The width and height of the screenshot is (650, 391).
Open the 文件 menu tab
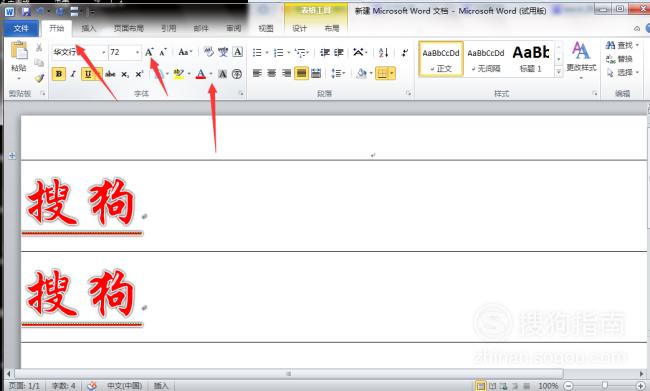[x=21, y=28]
